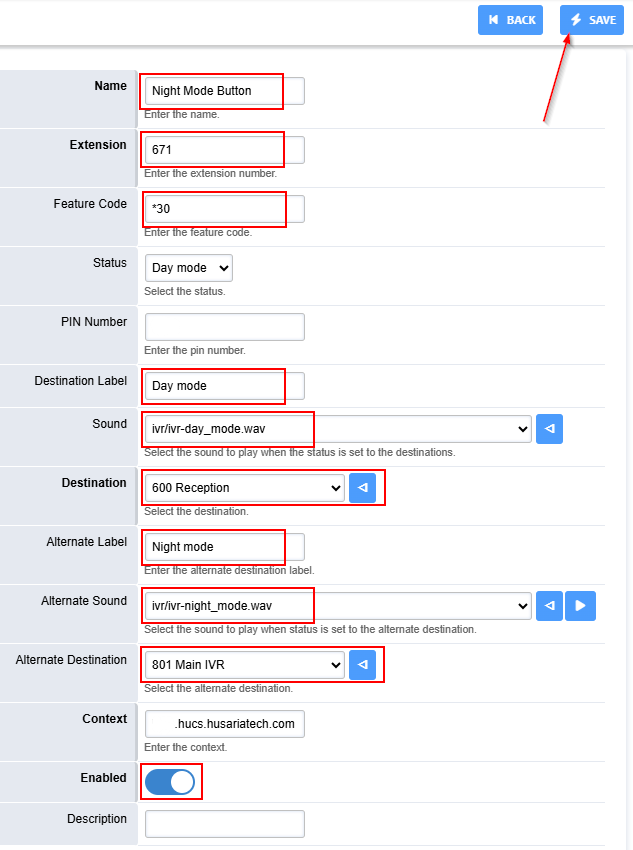Focus the Extension field containing 671
This screenshot has width=633, height=850.
[x=224, y=150]
